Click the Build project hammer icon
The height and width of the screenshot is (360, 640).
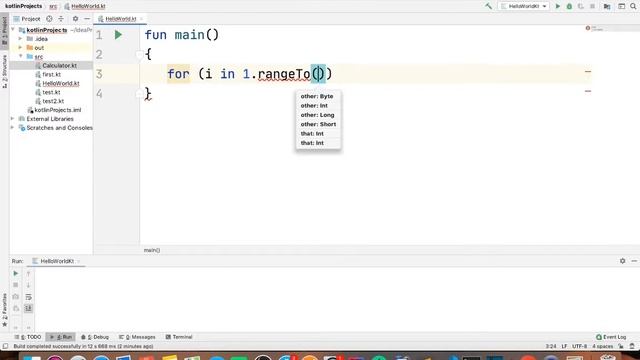[x=488, y=6]
